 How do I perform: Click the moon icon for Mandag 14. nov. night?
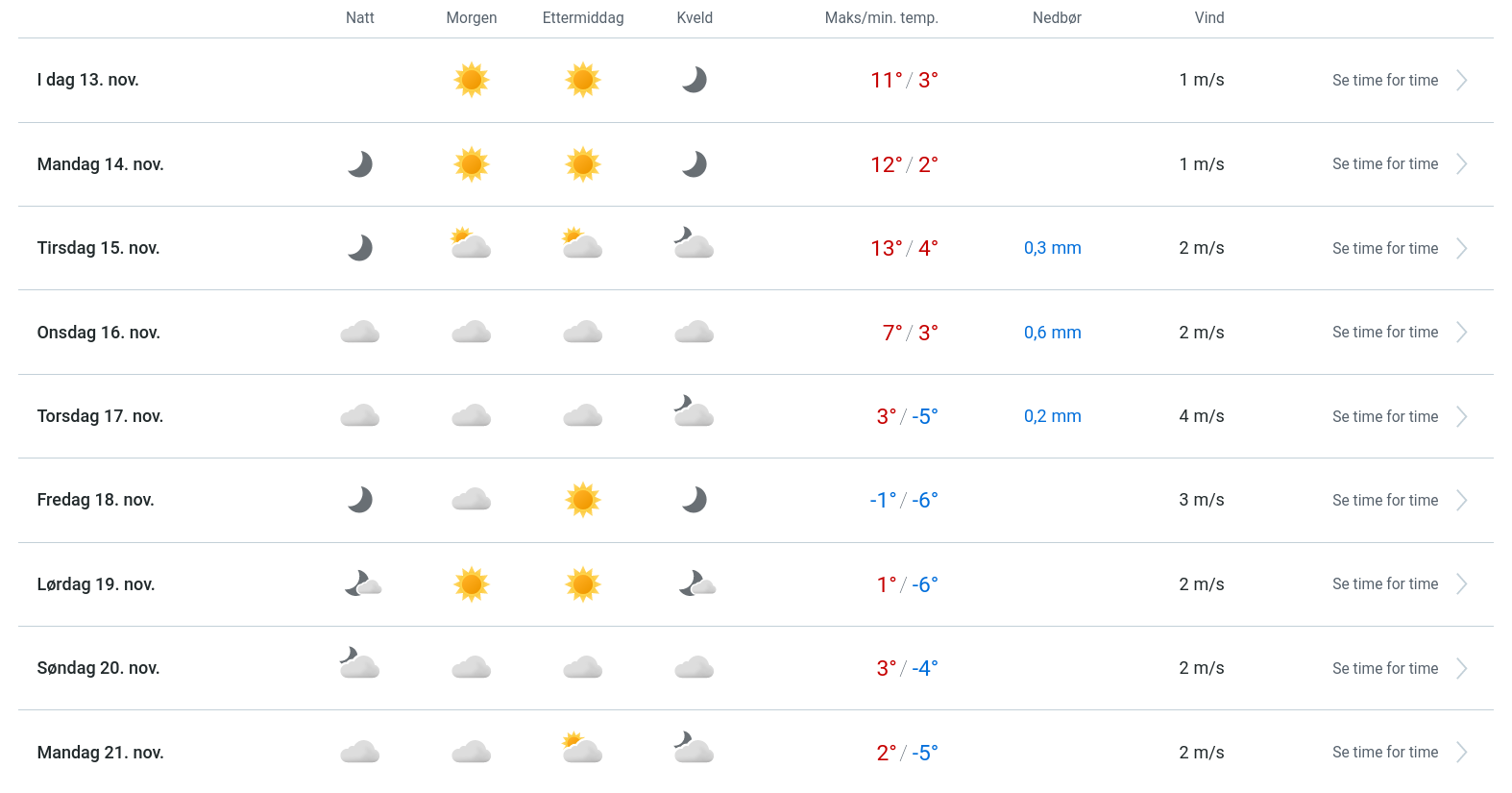(360, 164)
